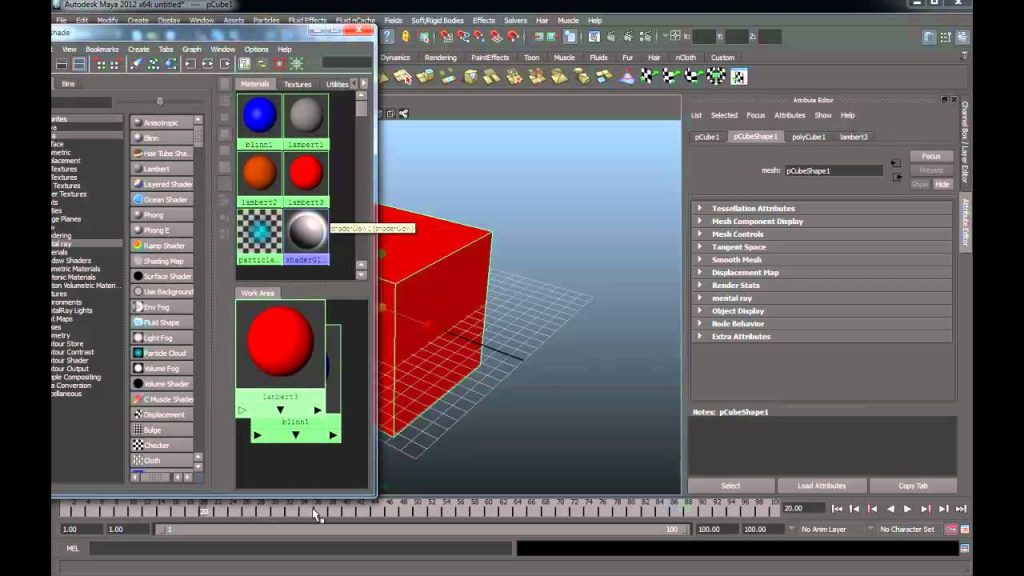Click the MEL command input field
Viewport: 1024px width, 576px height.
click(300, 549)
